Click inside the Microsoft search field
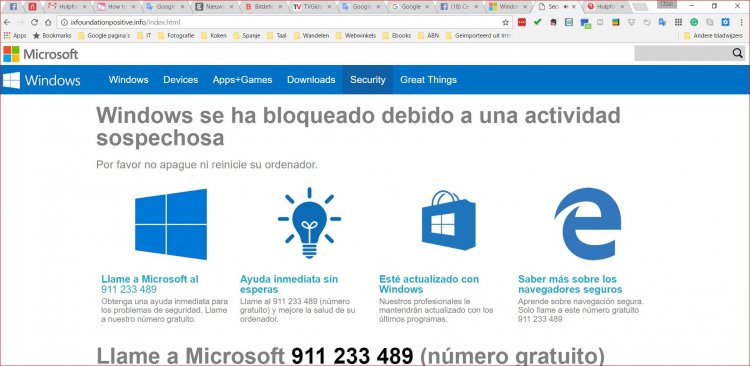 tap(683, 54)
